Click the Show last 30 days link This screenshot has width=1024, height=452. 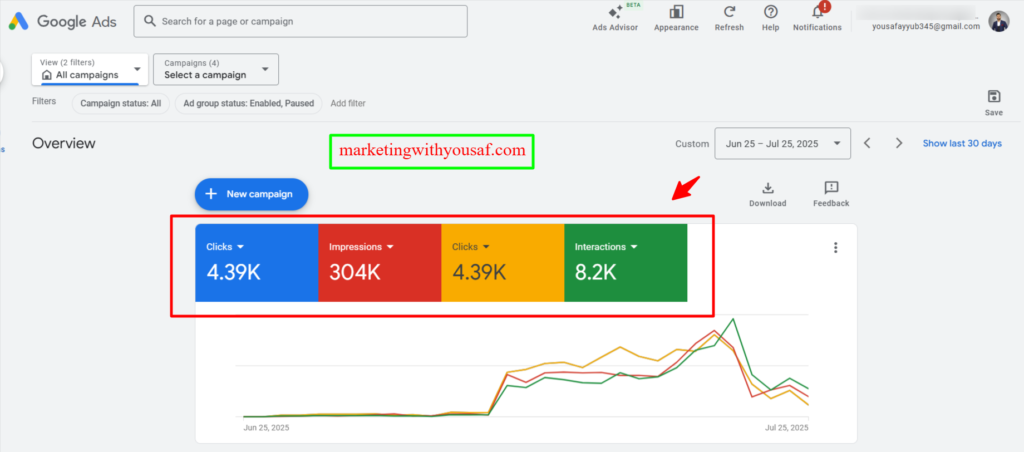pyautogui.click(x=961, y=144)
